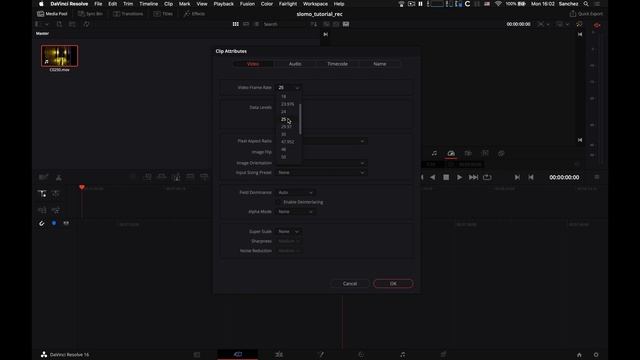Open the audio tool in viewer toolbar
Viewport: 640px width, 360px height.
click(x=434, y=153)
